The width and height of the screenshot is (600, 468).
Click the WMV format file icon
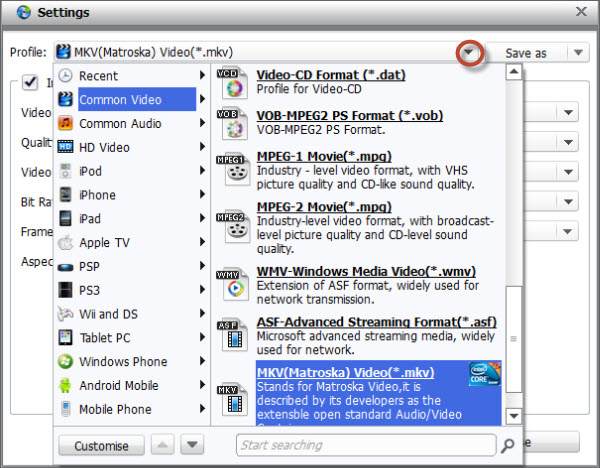[x=233, y=285]
